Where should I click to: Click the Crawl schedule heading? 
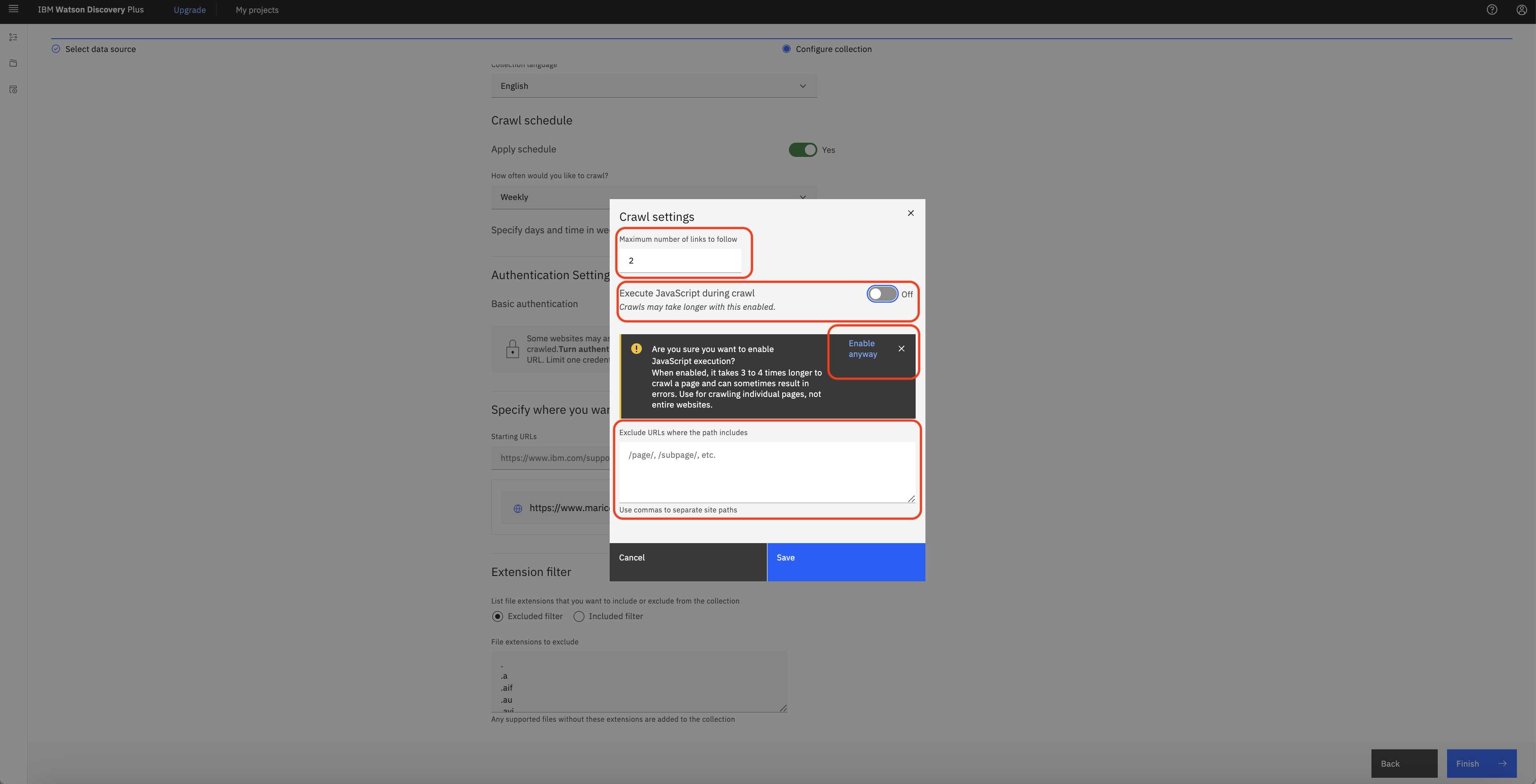click(531, 120)
